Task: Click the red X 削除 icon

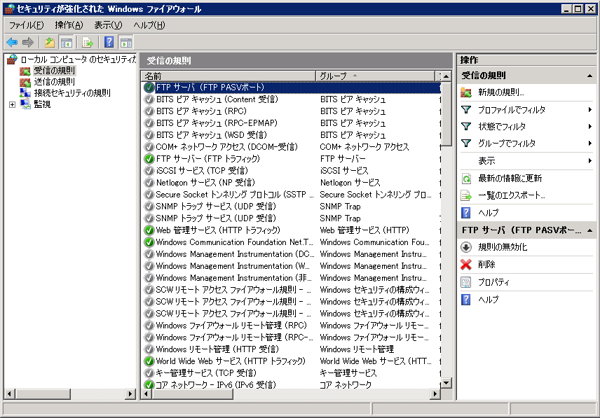Action: pyautogui.click(x=466, y=265)
